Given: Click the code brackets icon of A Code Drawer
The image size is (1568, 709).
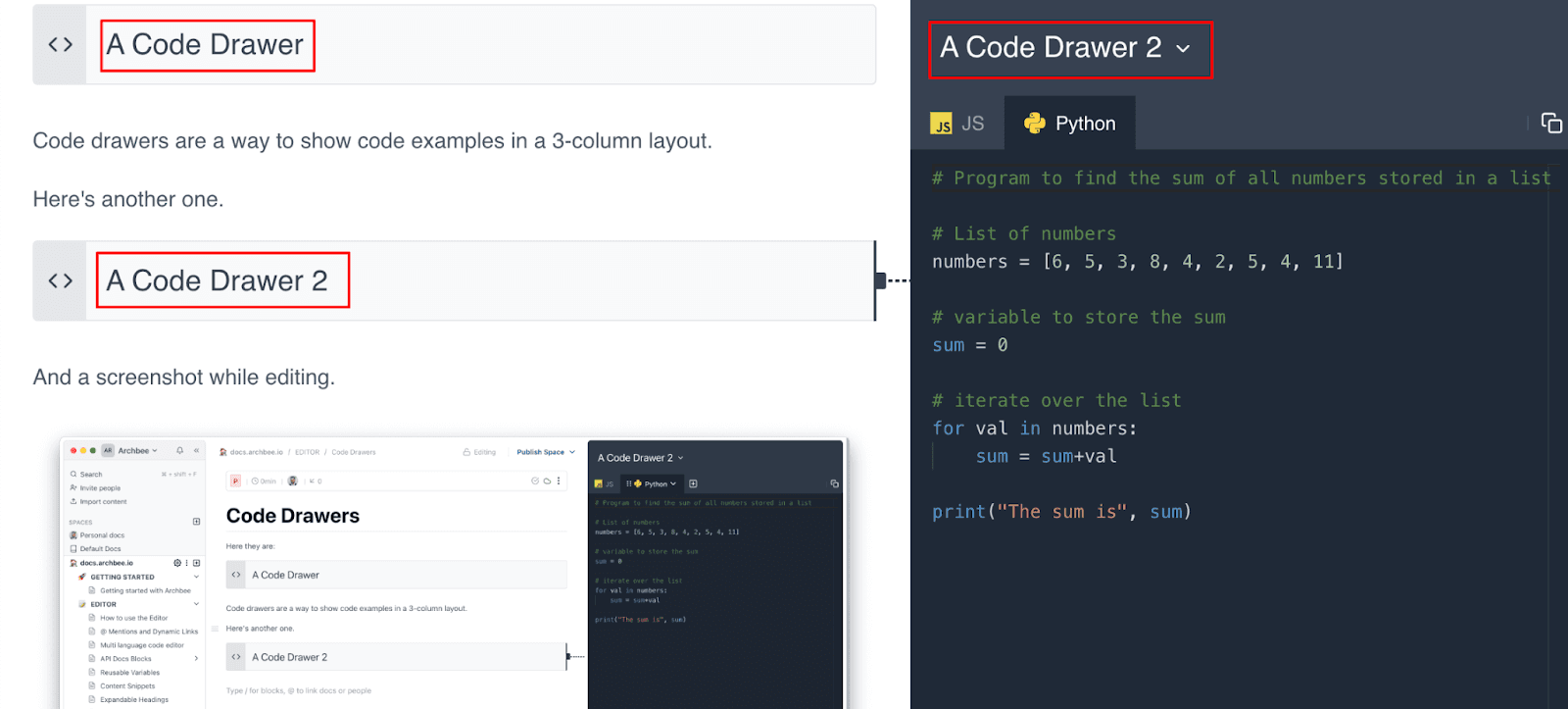Looking at the screenshot, I should pyautogui.click(x=61, y=45).
